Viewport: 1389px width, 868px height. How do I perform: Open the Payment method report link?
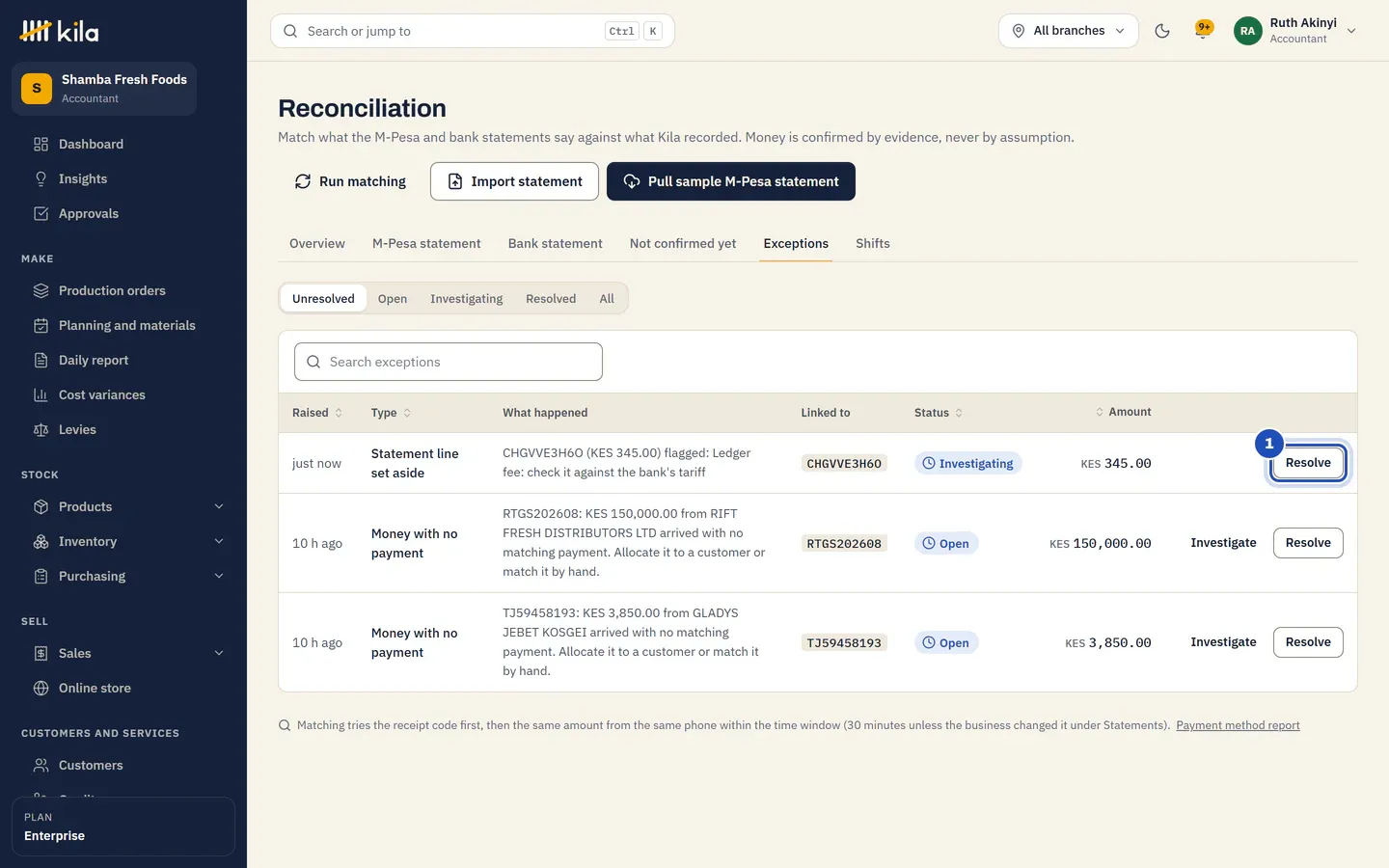point(1238,725)
